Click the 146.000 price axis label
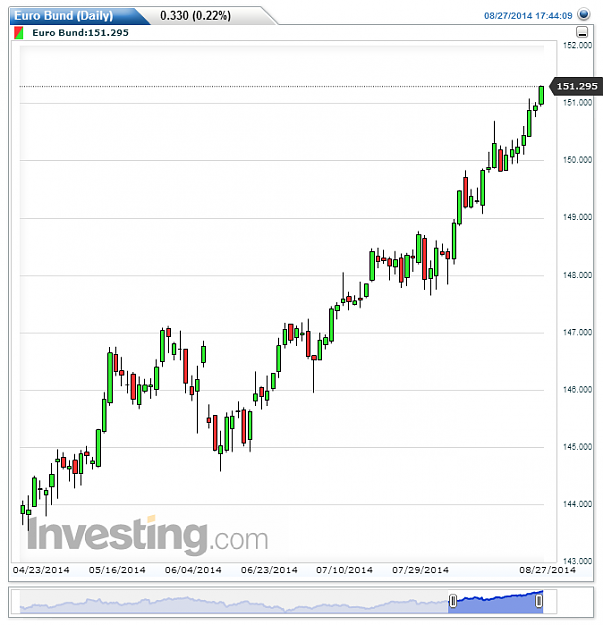 [577, 389]
